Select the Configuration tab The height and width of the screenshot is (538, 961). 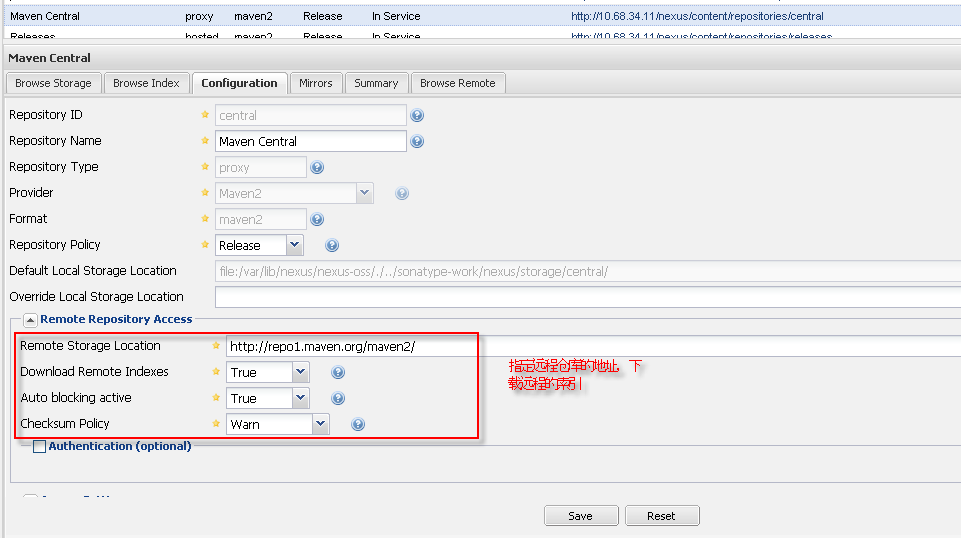[240, 83]
